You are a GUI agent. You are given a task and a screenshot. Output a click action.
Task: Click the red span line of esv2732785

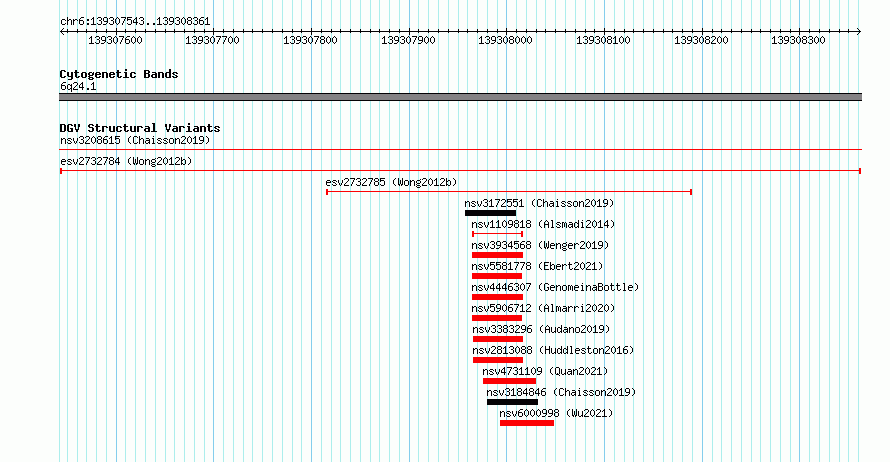[x=509, y=192]
